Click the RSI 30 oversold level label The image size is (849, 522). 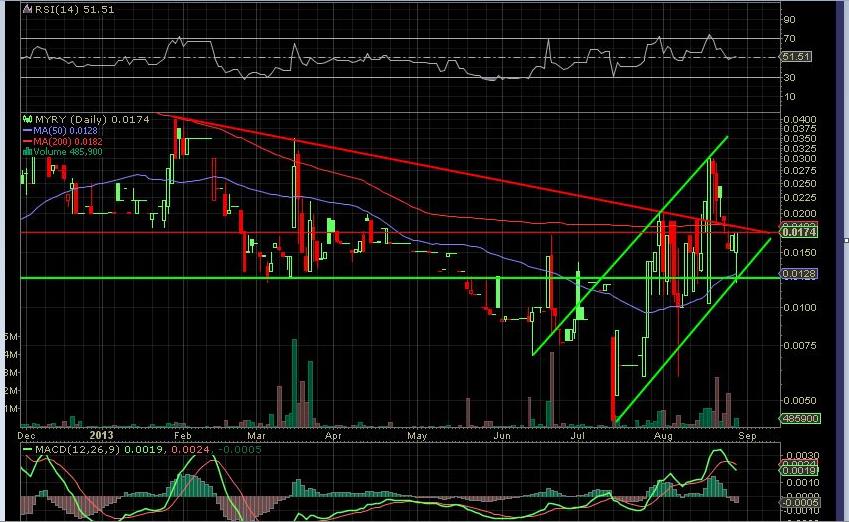(789, 77)
